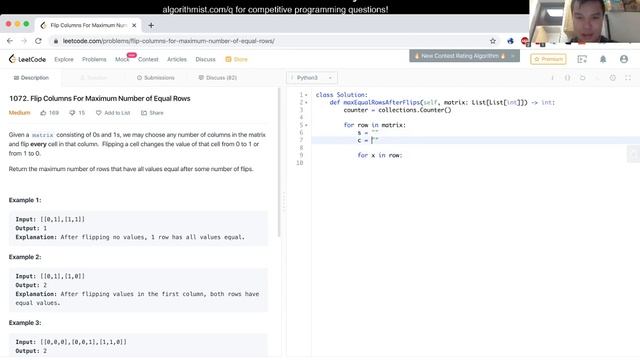
Task: Open the Articles menu item
Action: click(177, 59)
